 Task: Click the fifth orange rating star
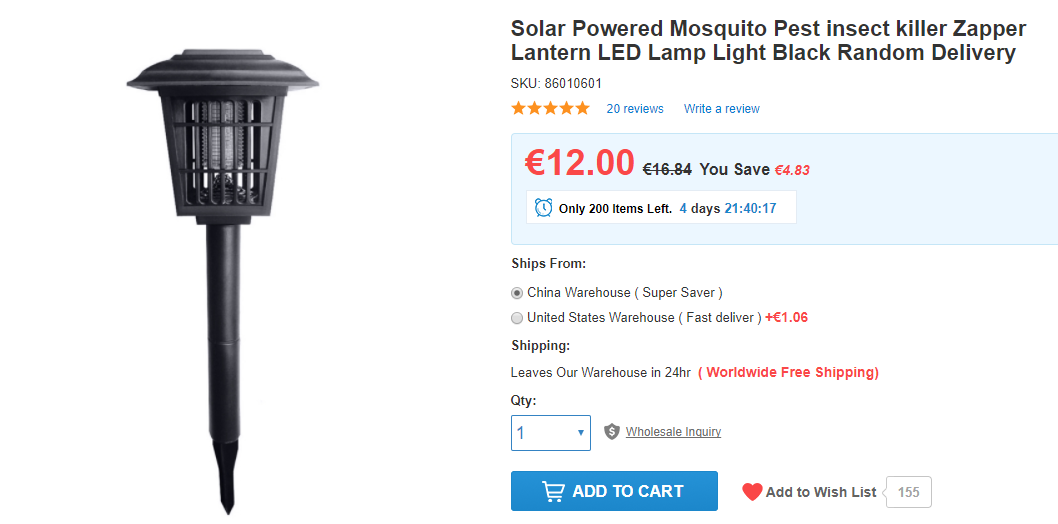(x=583, y=108)
